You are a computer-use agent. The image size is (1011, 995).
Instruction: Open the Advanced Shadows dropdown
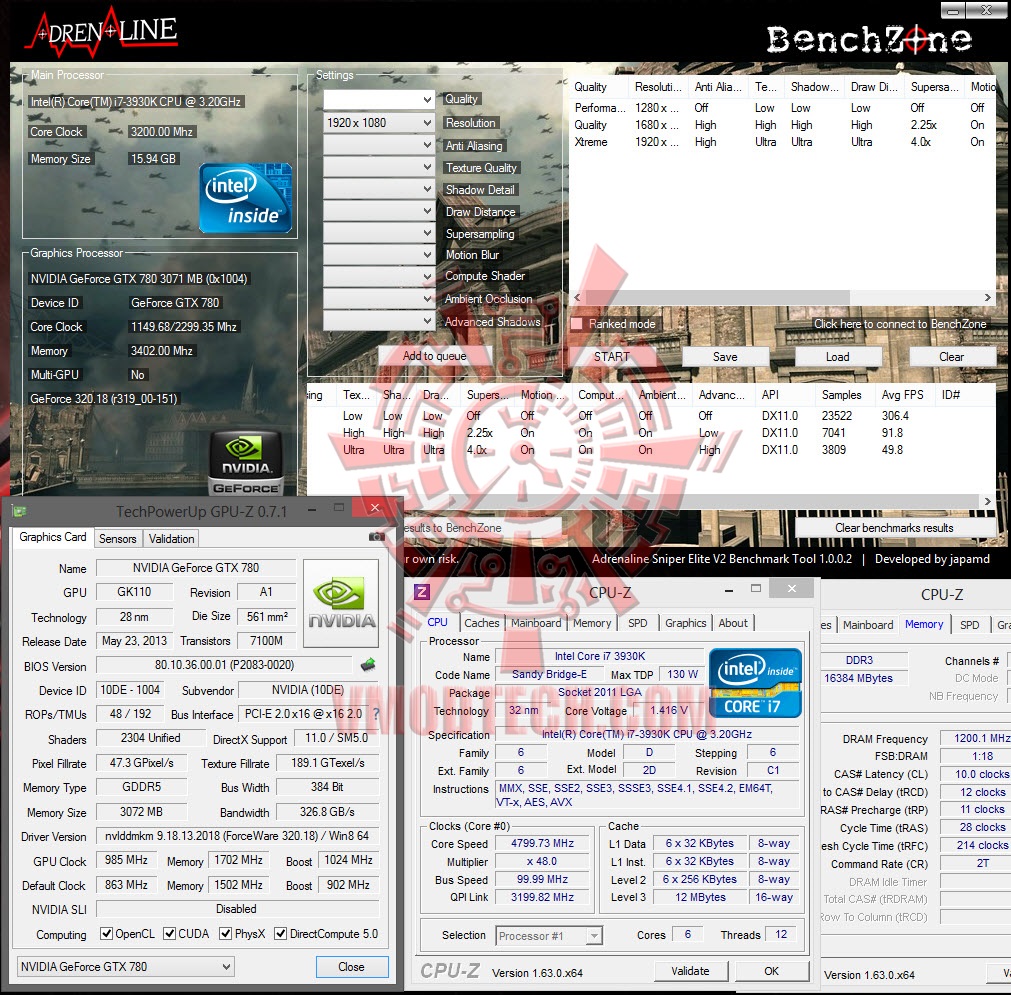click(x=379, y=320)
